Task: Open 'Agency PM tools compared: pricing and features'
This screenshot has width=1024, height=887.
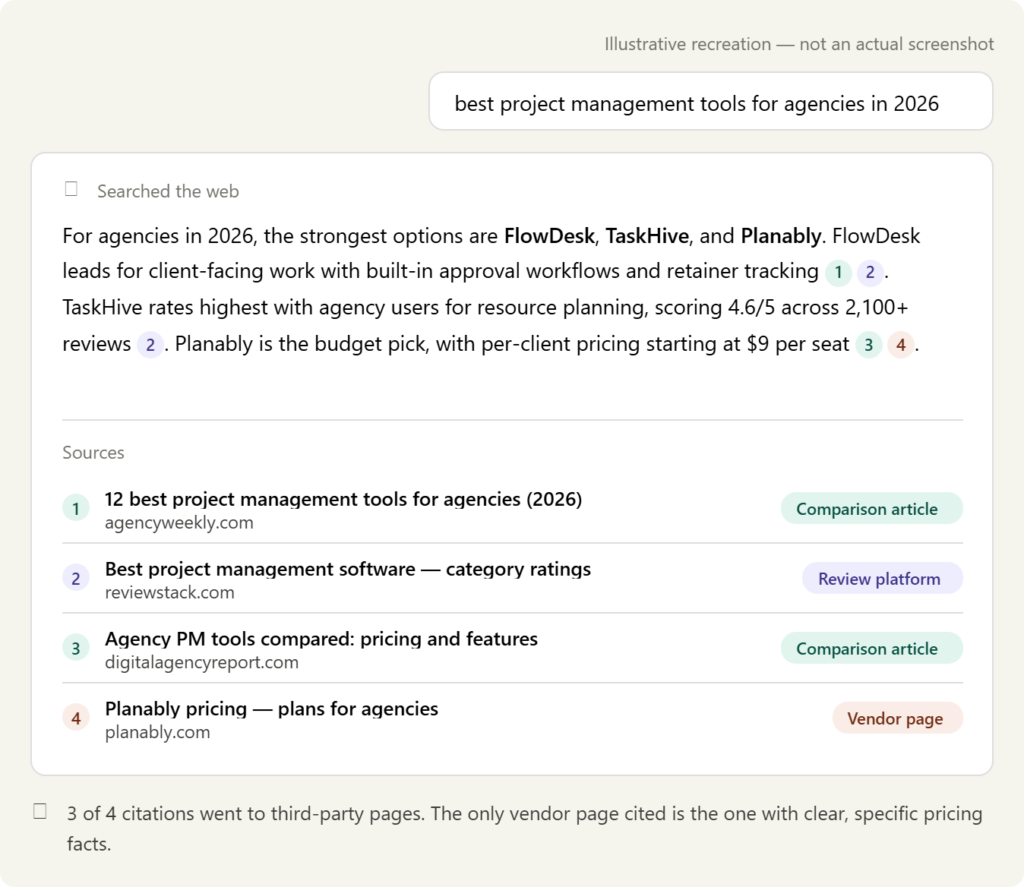Action: (321, 639)
